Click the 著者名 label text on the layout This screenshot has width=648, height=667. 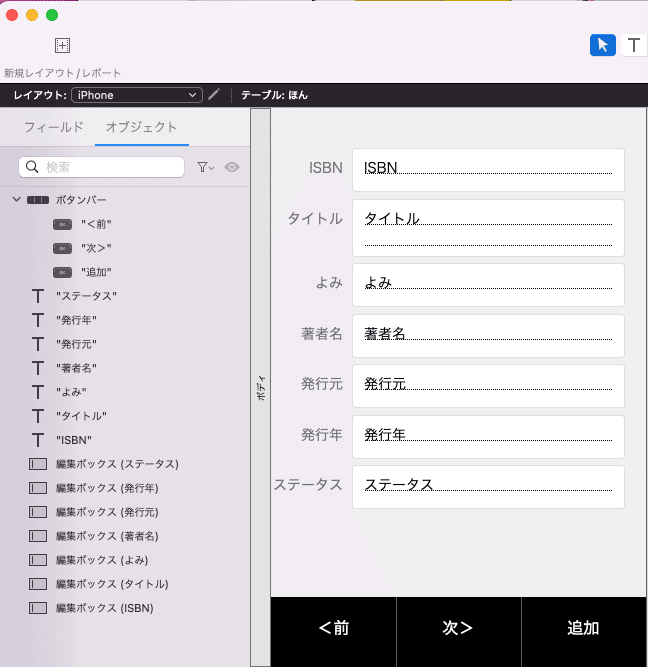[322, 334]
